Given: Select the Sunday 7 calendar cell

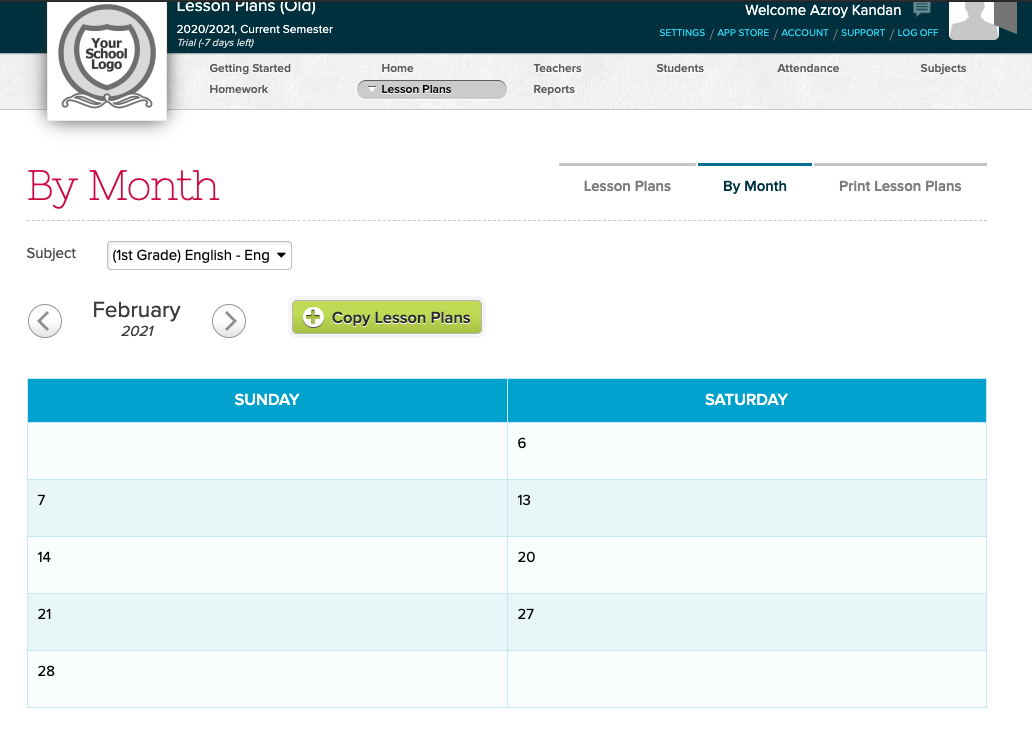Looking at the screenshot, I should (267, 508).
